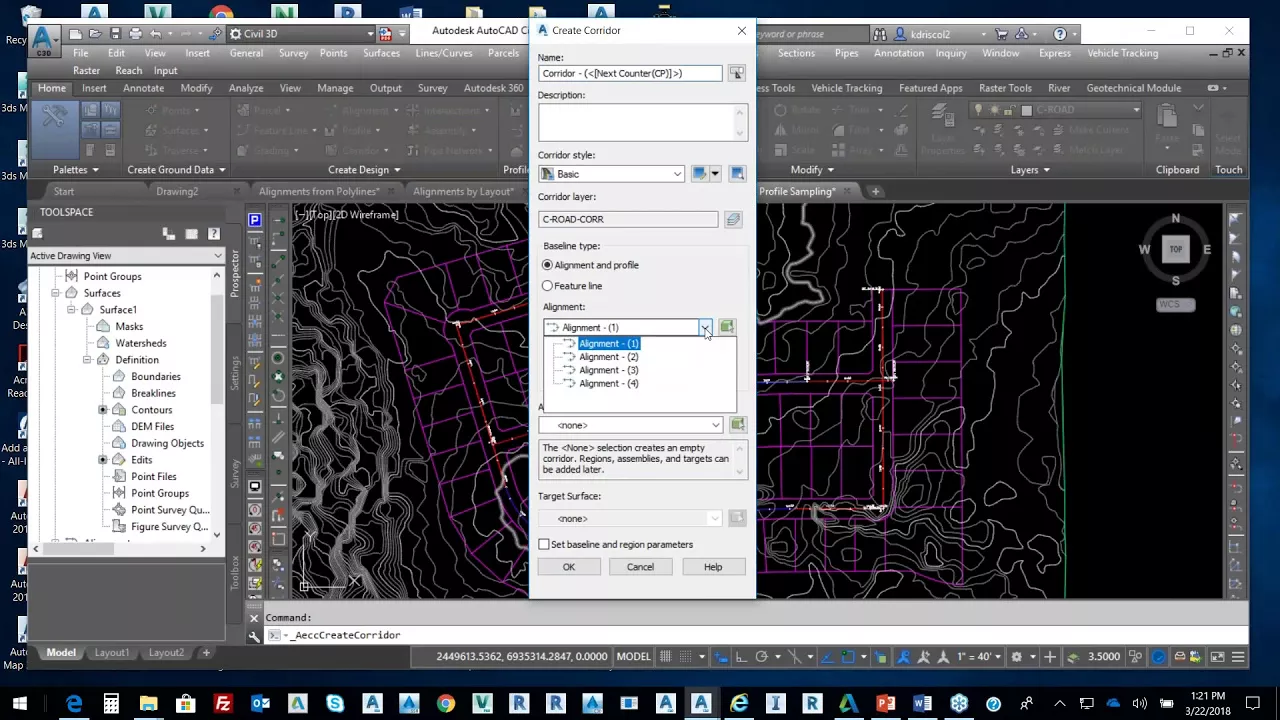Click the customization hamburger icon in status bar
Image resolution: width=1280 pixels, height=720 pixels.
(1238, 657)
